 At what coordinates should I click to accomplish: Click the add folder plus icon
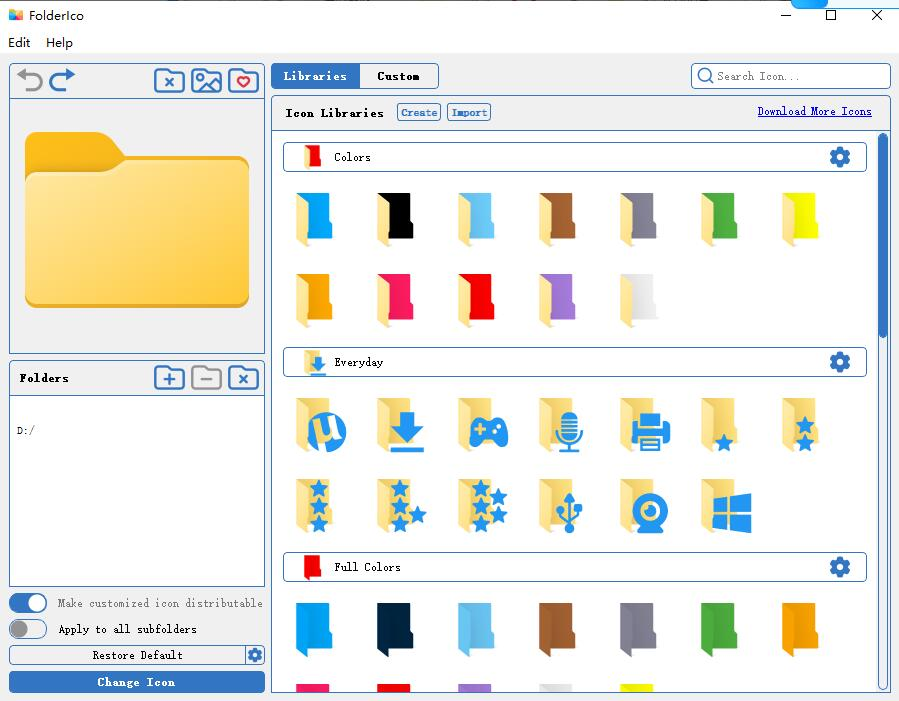click(x=169, y=378)
